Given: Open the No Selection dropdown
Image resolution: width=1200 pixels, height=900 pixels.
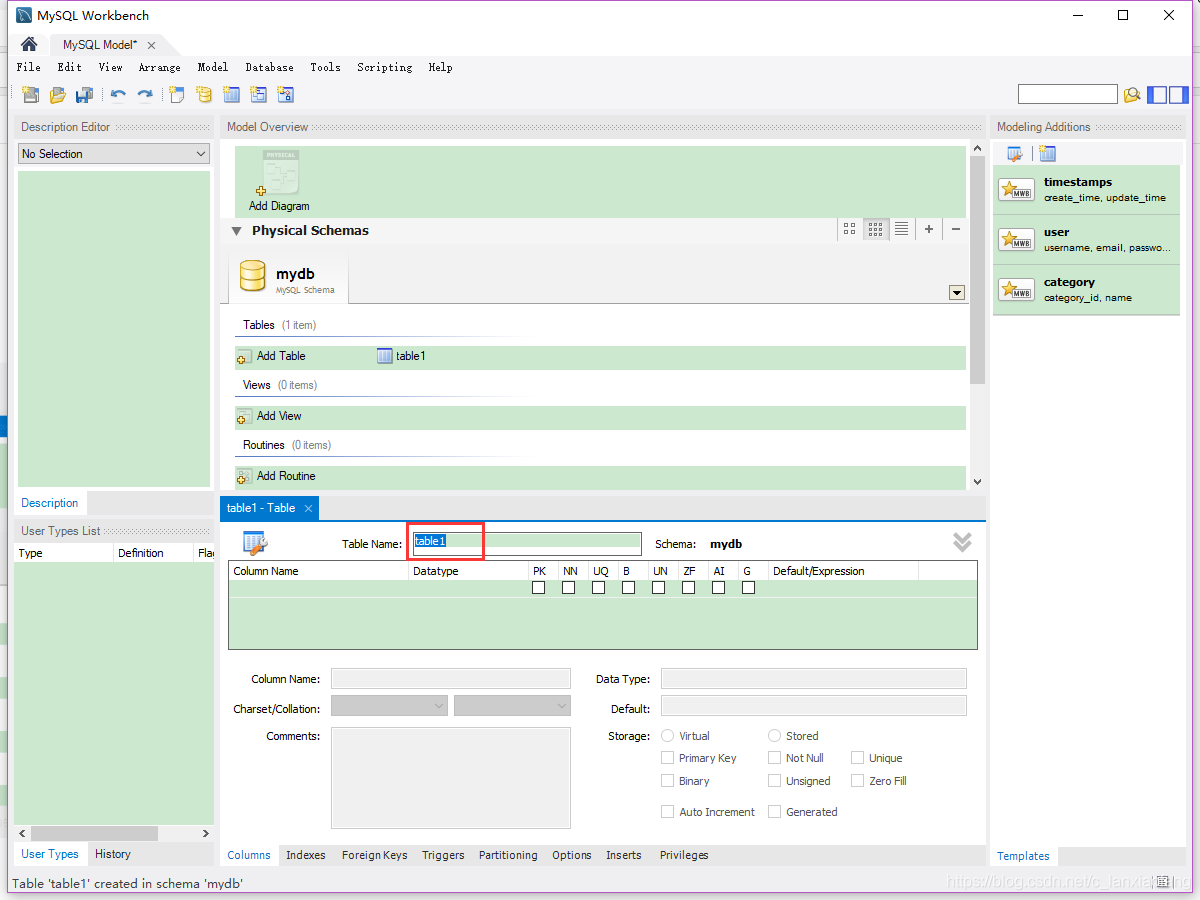Looking at the screenshot, I should 114,154.
